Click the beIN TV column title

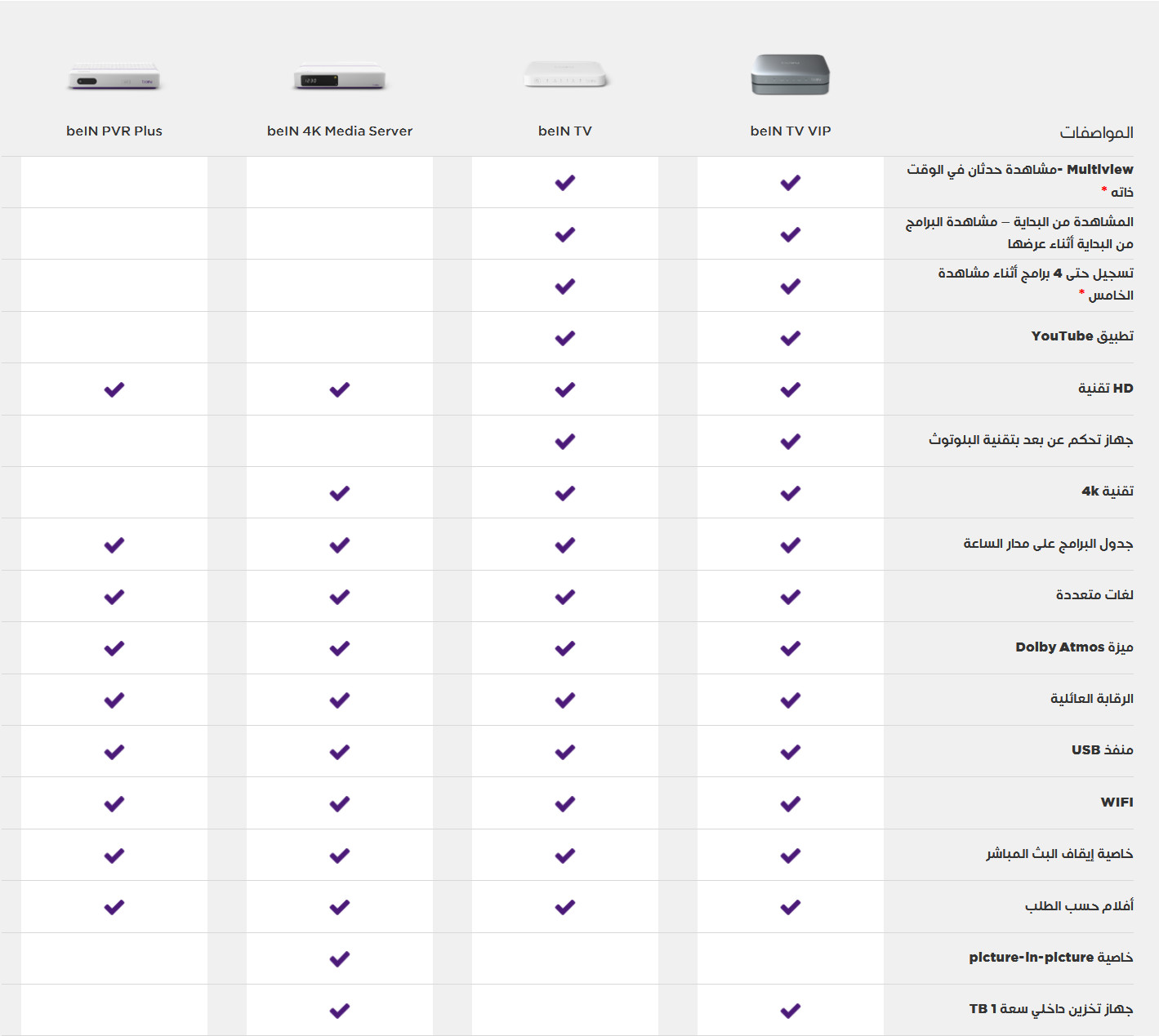[x=565, y=131]
